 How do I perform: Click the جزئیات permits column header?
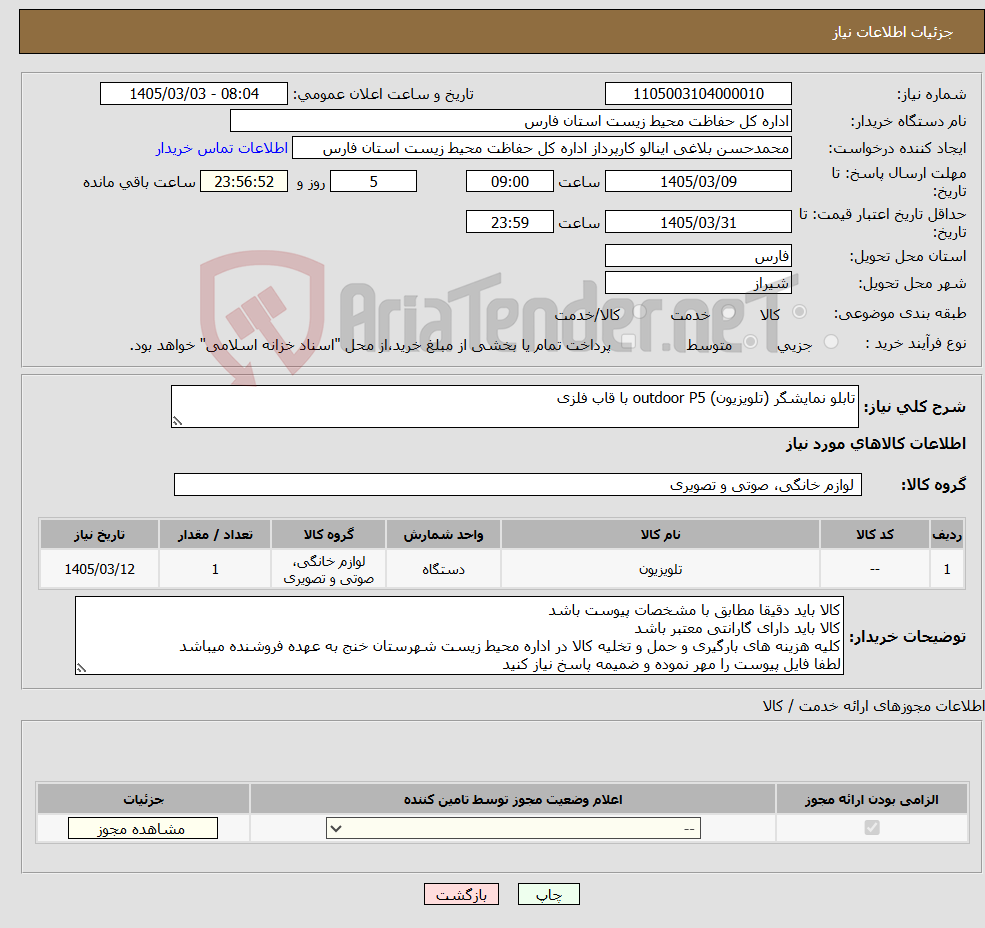coord(143,799)
